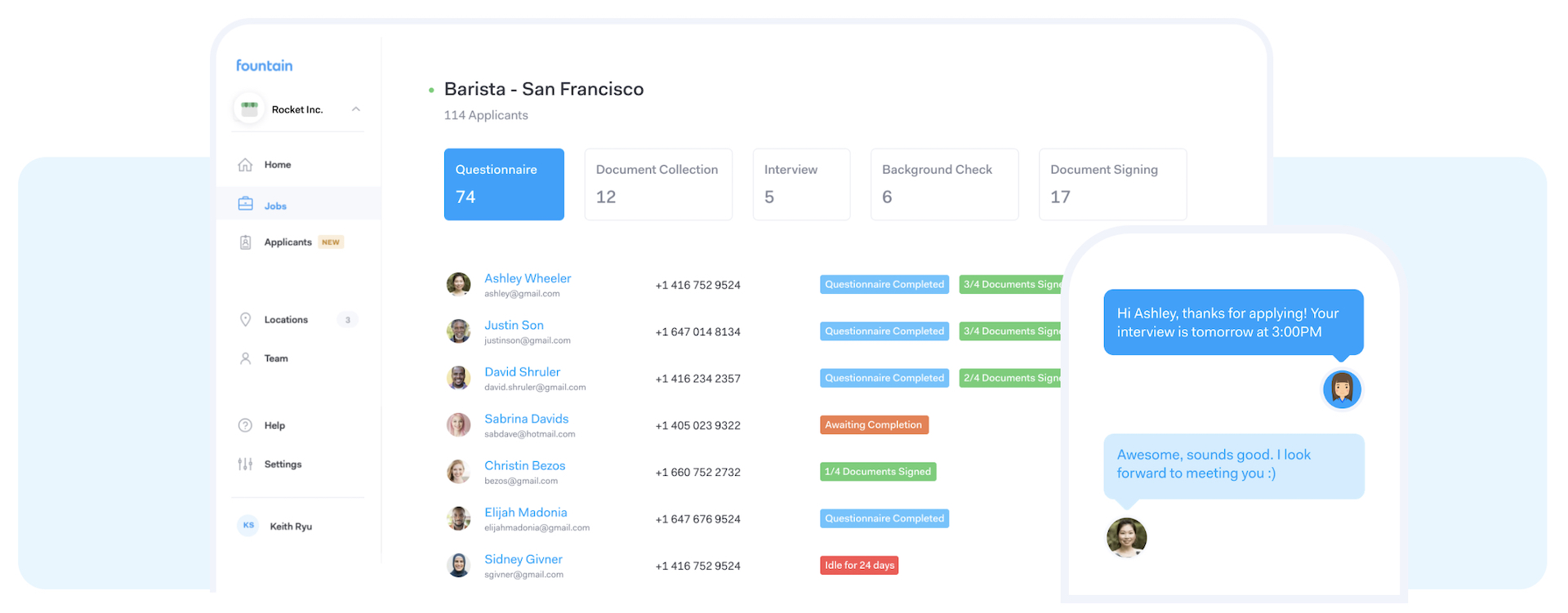Switch to the Document Collection stage
Viewport: 1568px width, 613px height.
(657, 184)
